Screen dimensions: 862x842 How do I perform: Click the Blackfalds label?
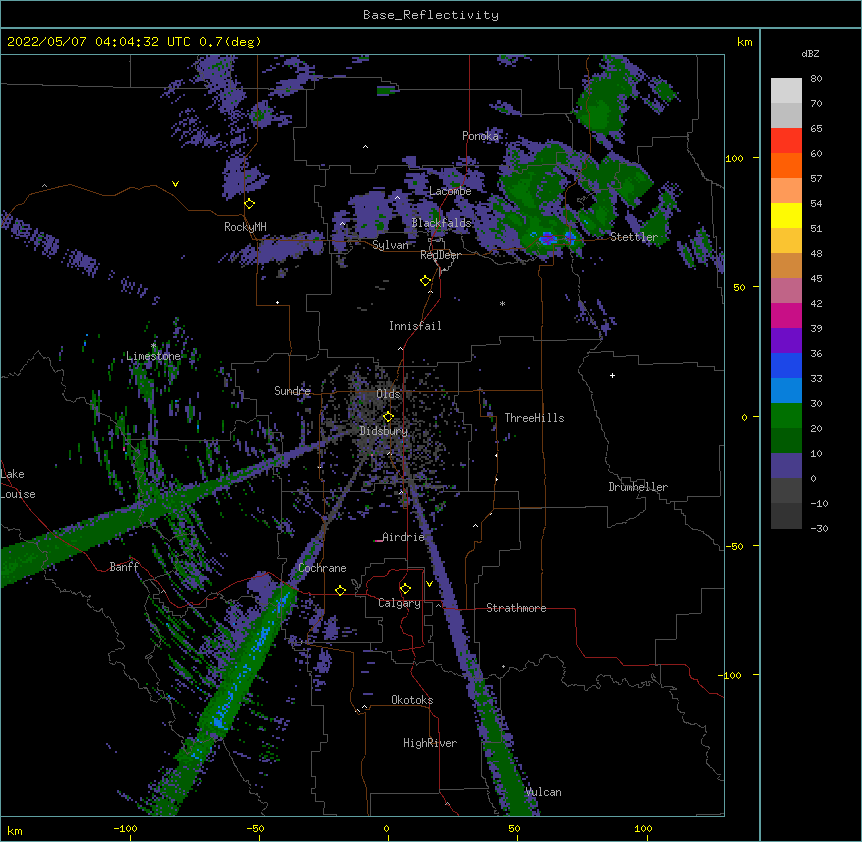[441, 223]
